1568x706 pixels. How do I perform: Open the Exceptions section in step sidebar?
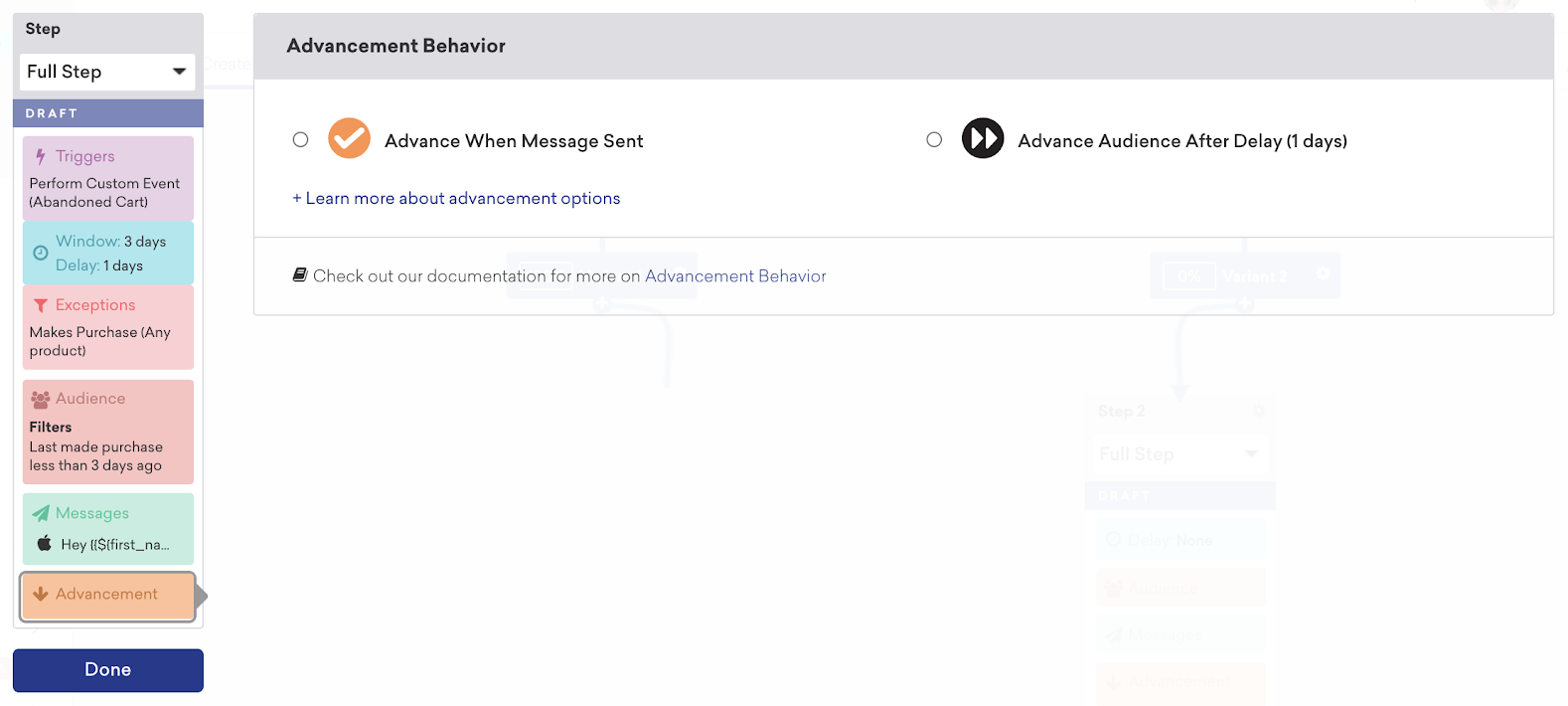pos(108,327)
